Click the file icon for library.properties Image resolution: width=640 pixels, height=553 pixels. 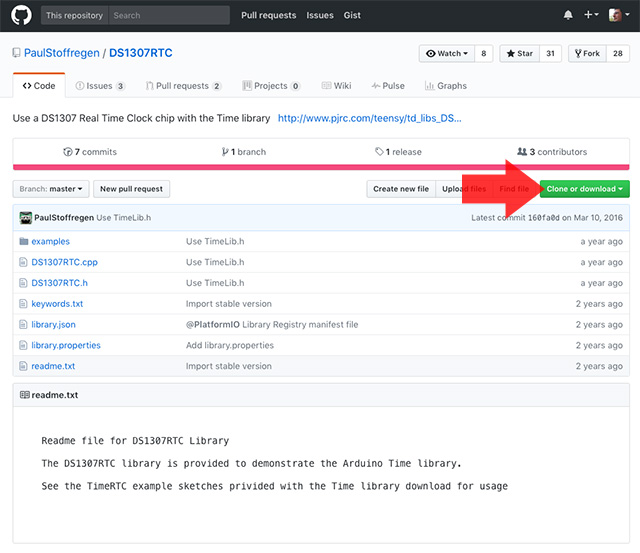tap(23, 345)
